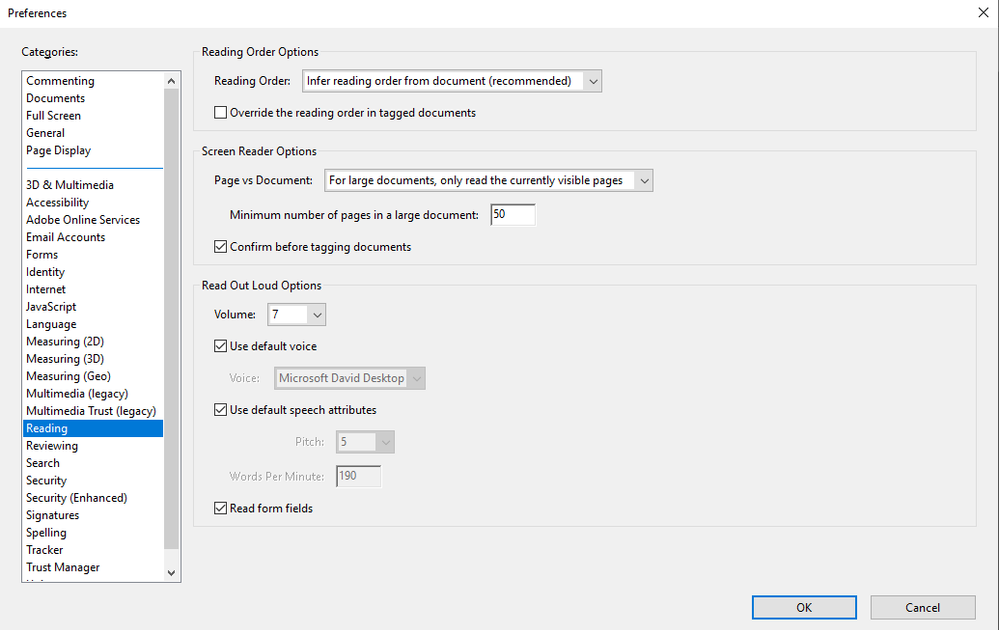This screenshot has width=999, height=630.
Task: Switch to the Page Display category
Action: tap(59, 151)
